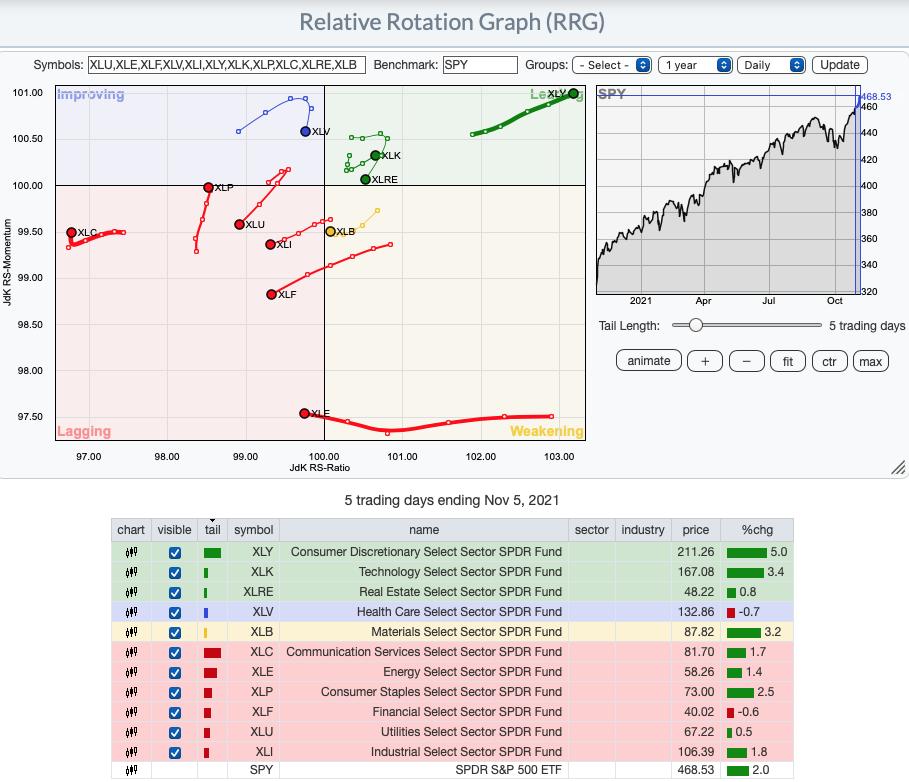Open the Daily interval dropdown
The height and width of the screenshot is (782, 909).
point(771,65)
